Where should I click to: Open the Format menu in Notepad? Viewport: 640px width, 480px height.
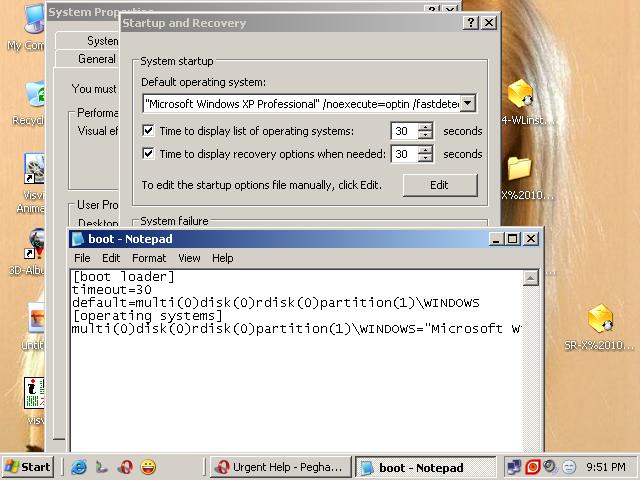(149, 258)
